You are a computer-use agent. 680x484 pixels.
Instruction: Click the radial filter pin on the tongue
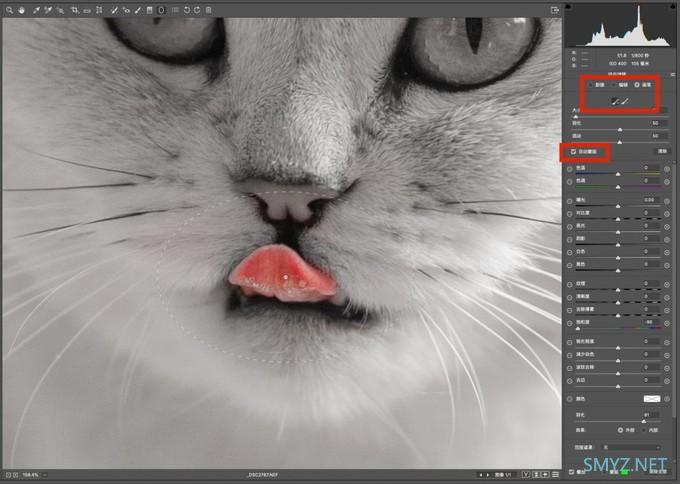pyautogui.click(x=285, y=276)
